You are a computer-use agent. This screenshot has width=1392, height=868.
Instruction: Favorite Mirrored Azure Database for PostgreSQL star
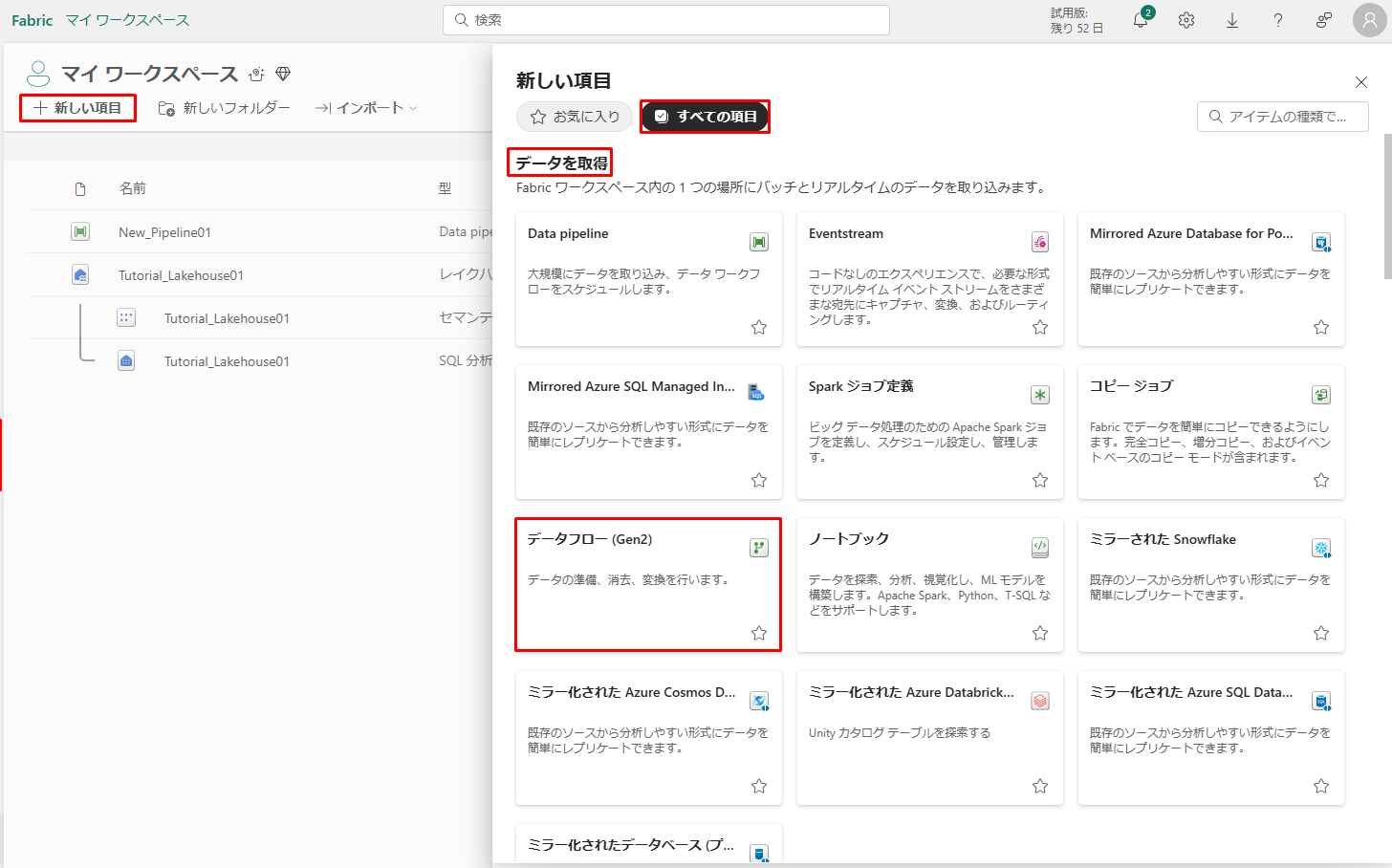1321,327
